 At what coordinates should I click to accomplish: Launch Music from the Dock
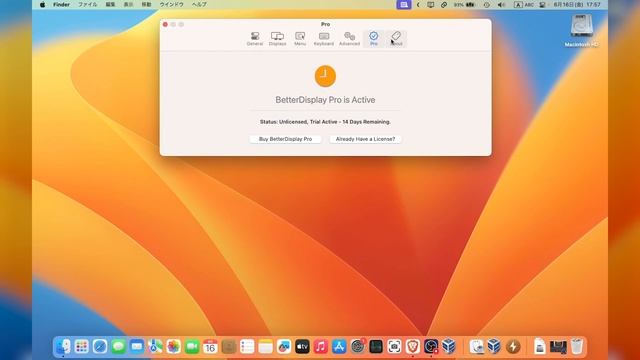pyautogui.click(x=320, y=347)
